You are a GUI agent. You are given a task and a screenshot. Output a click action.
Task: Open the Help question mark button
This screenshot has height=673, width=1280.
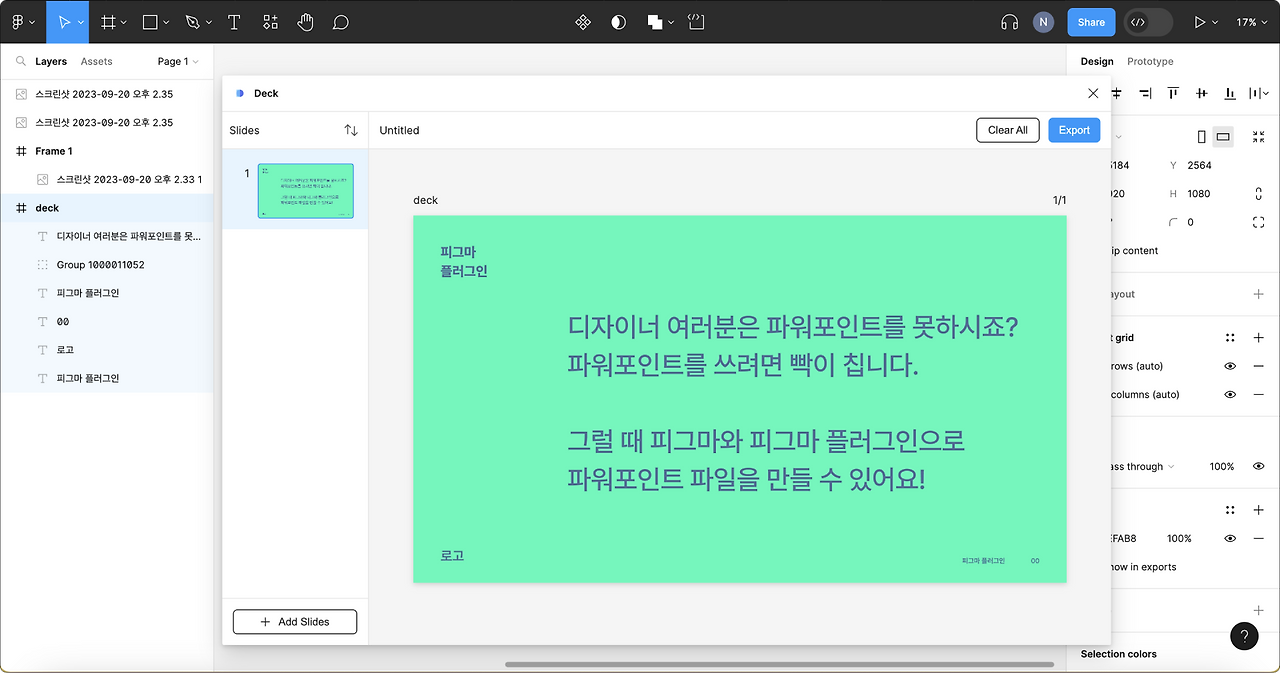(x=1244, y=636)
